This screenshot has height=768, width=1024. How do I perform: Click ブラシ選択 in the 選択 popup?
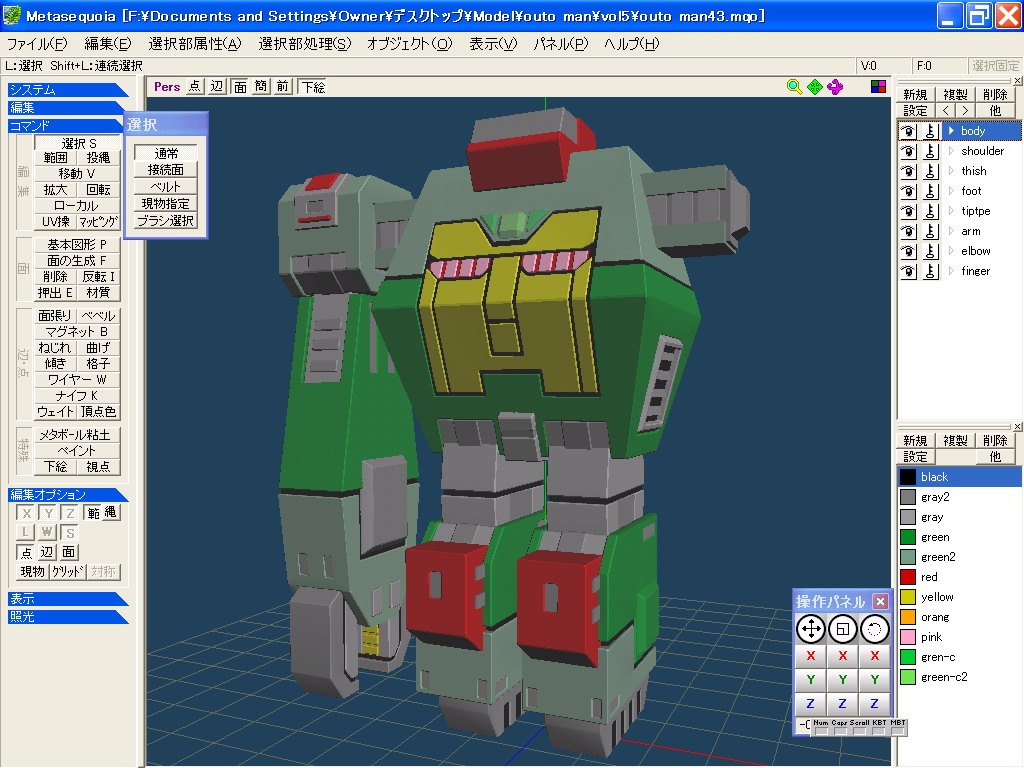[x=166, y=221]
